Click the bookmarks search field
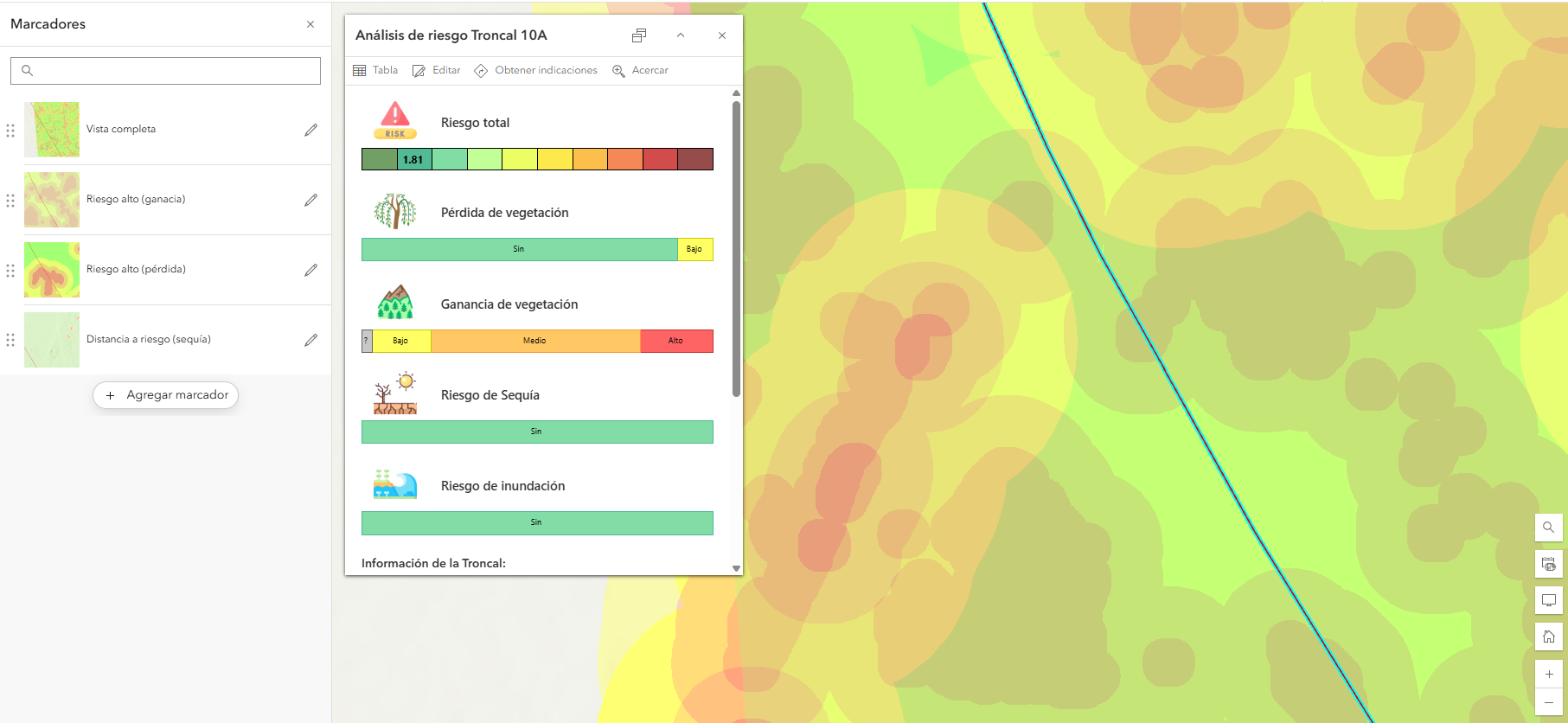Image resolution: width=1568 pixels, height=723 pixels. [x=165, y=71]
